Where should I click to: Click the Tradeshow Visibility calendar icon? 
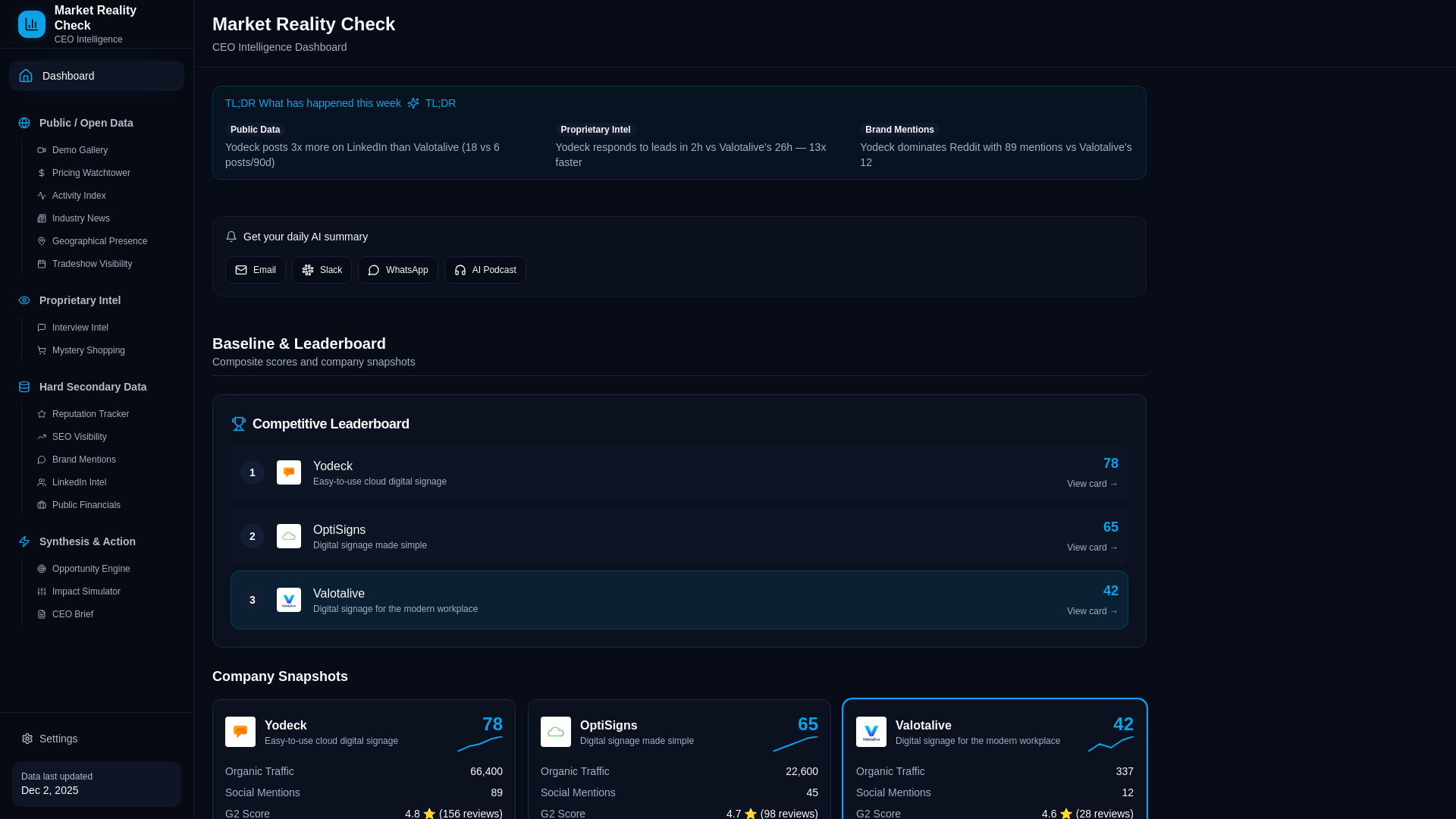(42, 264)
